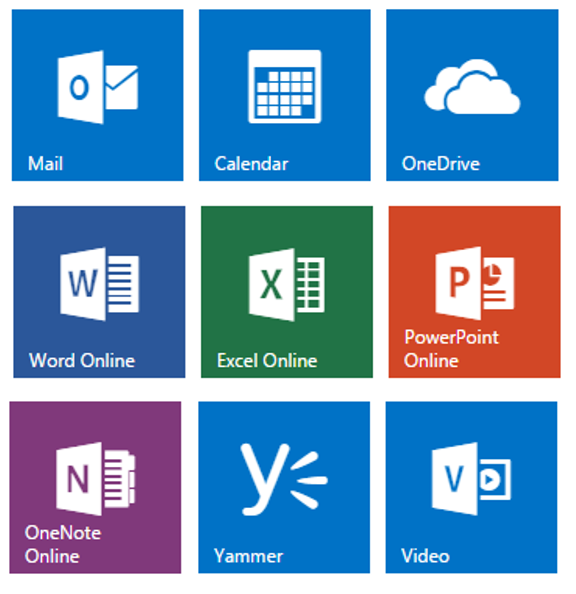The width and height of the screenshot is (576, 594).
Task: Launch the OneNote 'N' notebook icon
Action: (x=95, y=478)
